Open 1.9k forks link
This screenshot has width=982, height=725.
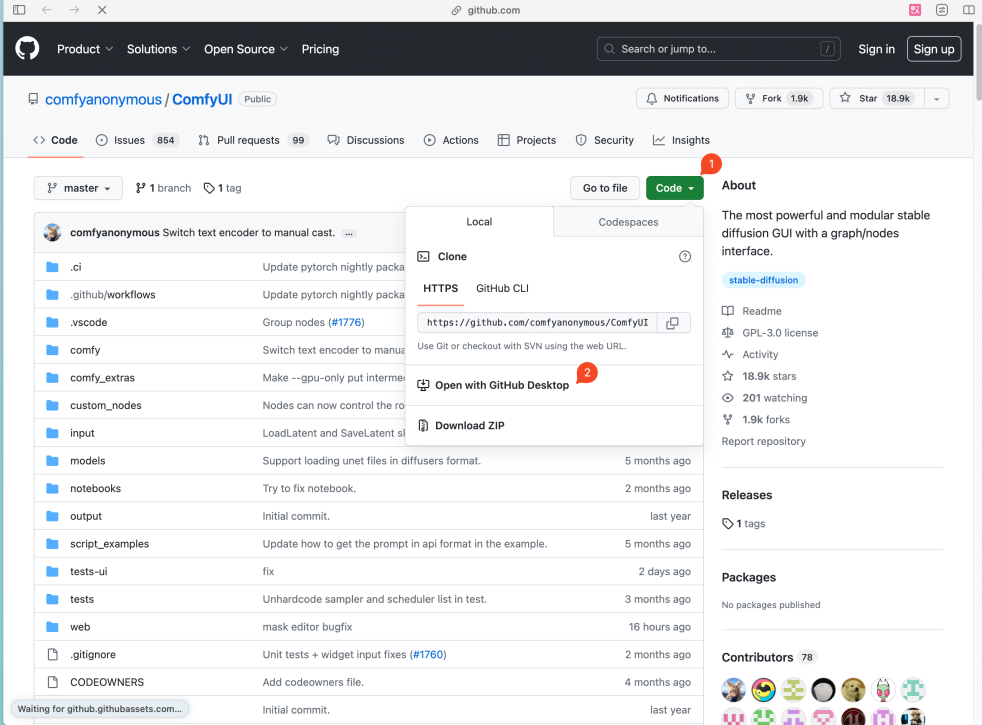coord(756,419)
